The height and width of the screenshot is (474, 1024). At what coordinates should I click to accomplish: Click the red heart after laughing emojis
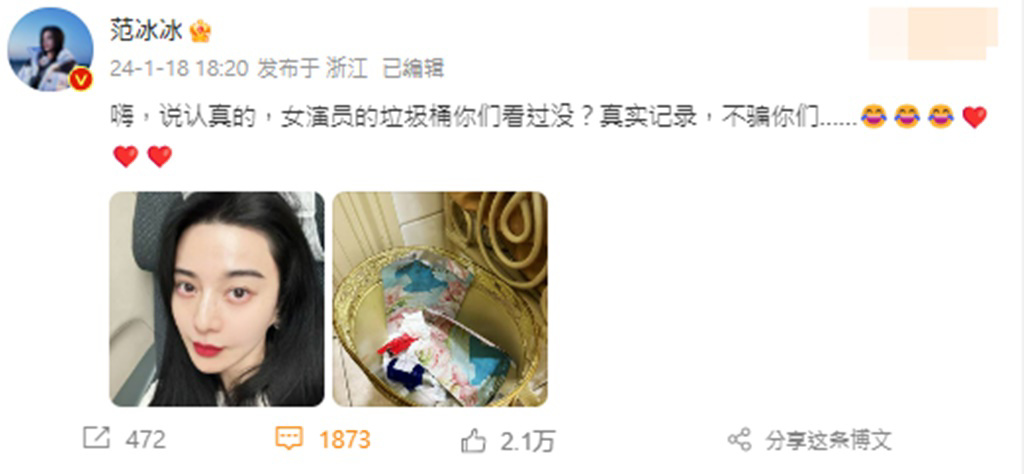(974, 118)
